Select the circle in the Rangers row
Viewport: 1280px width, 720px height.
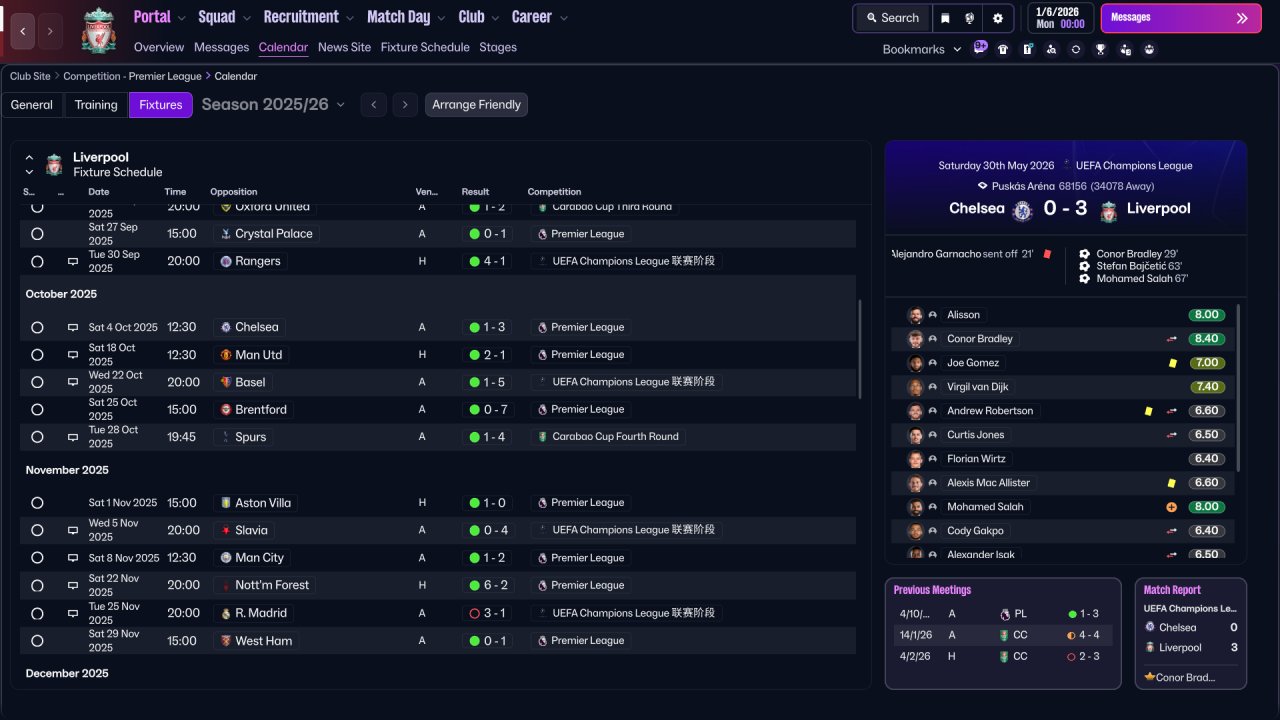tap(37, 262)
